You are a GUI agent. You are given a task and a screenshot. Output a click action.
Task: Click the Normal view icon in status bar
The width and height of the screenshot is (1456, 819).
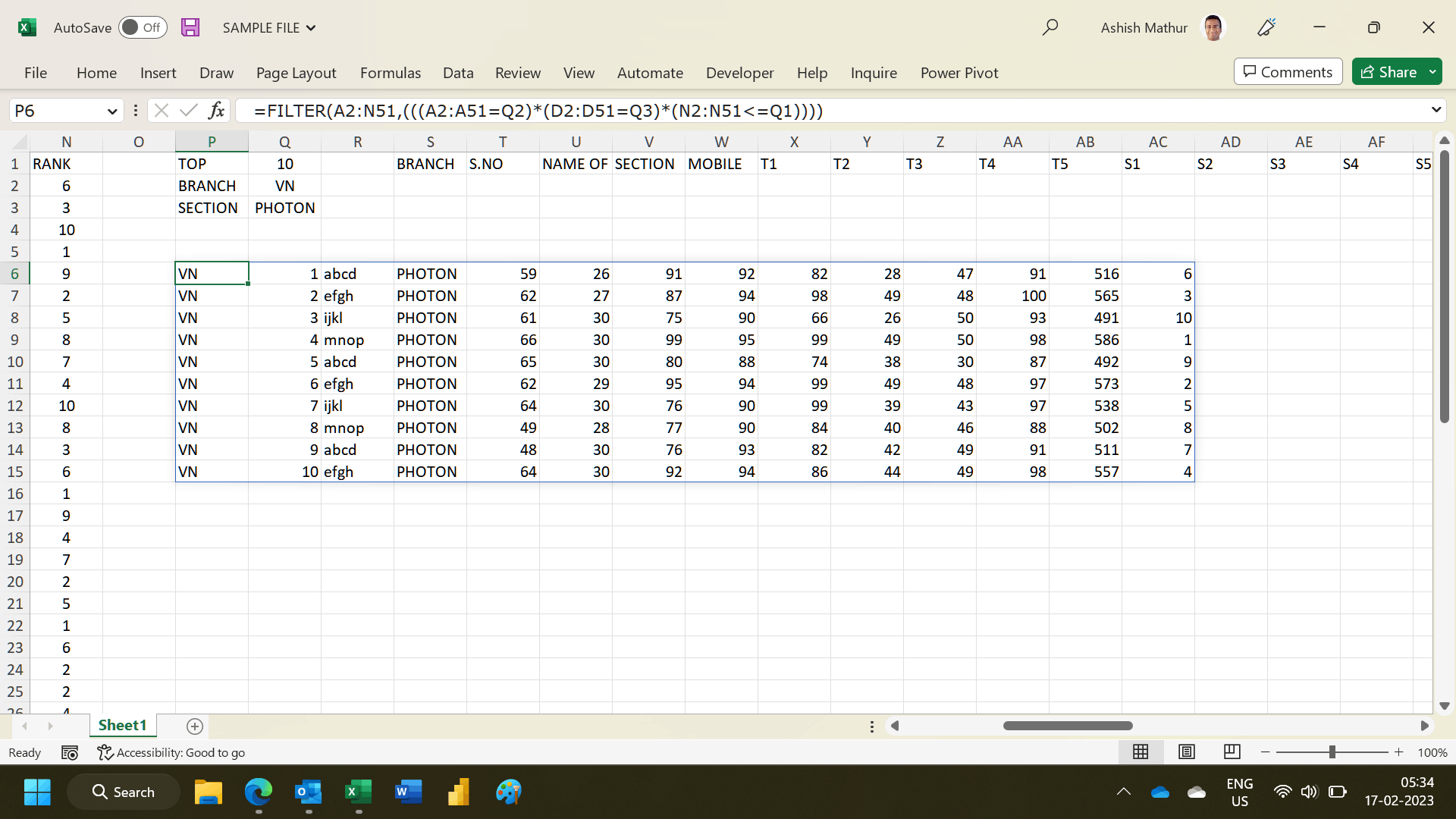tap(1141, 752)
